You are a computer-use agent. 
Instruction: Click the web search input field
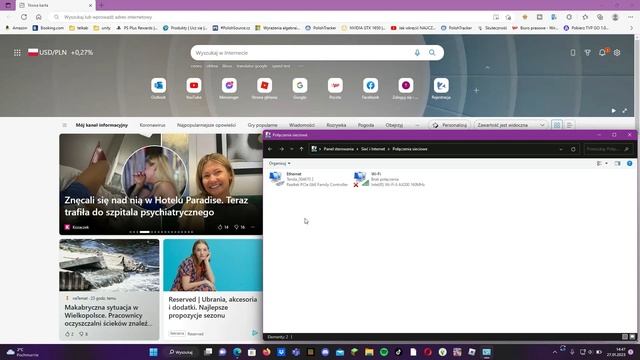click(302, 53)
